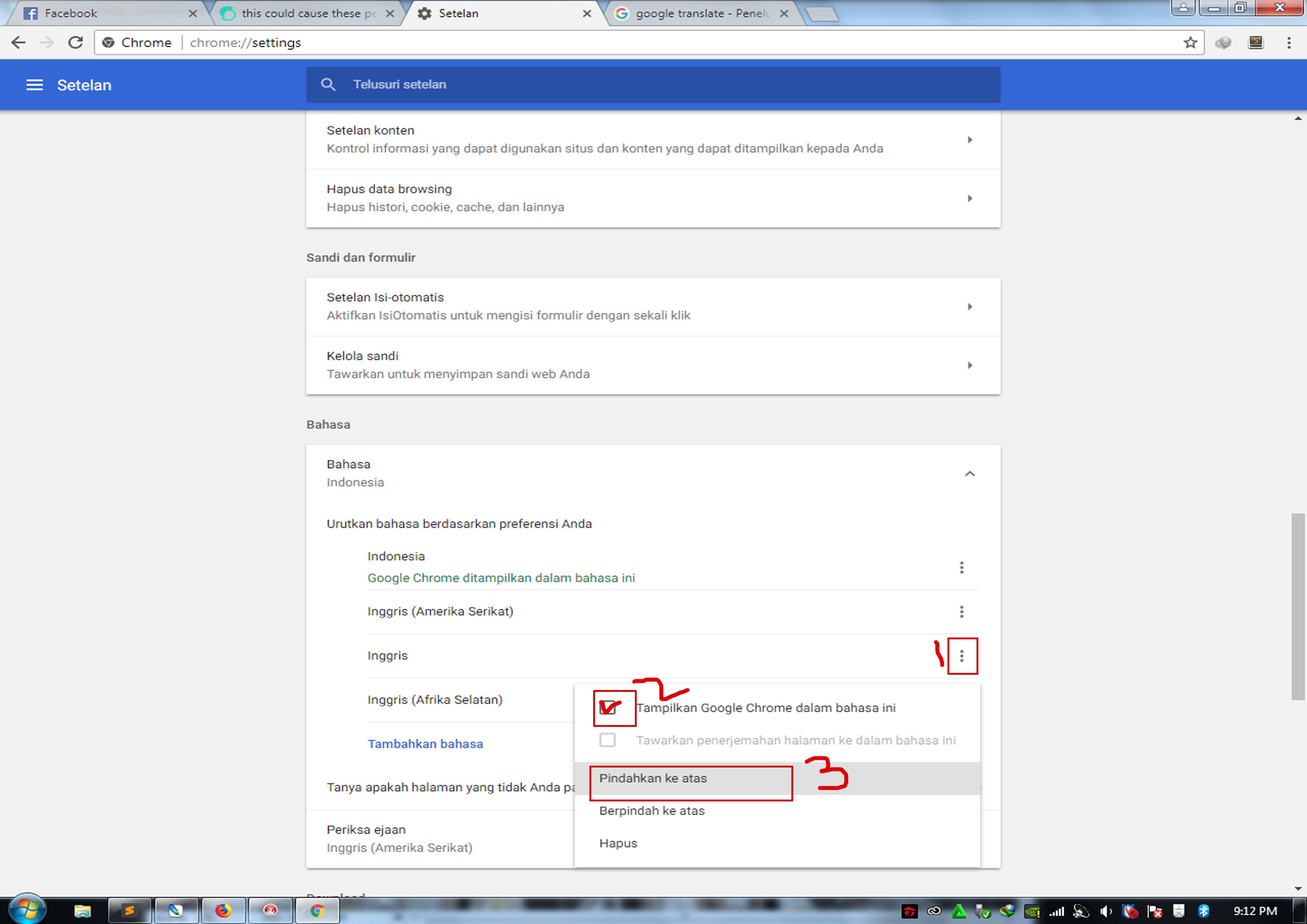Screen dimensions: 1307x924
Task: Open Firefox from the taskbar
Action: 223,910
